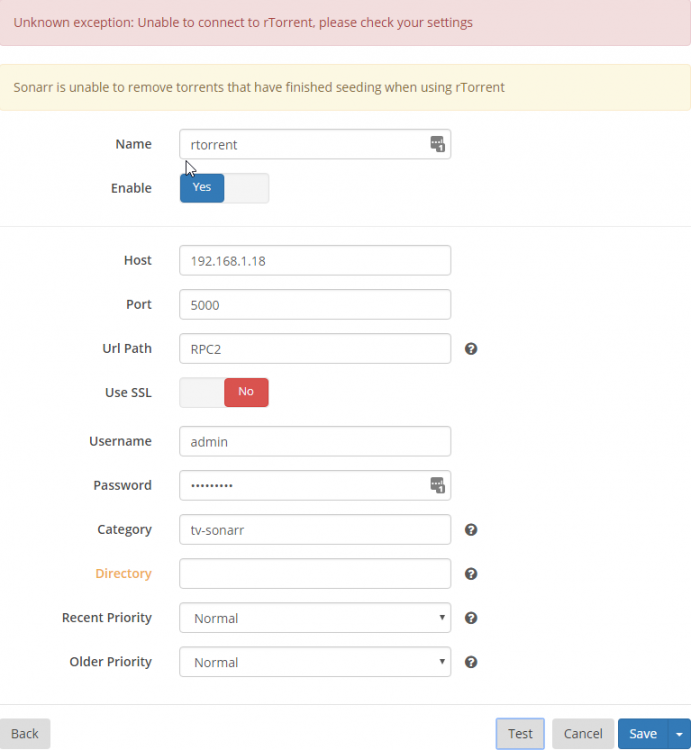The height and width of the screenshot is (750, 691).
Task: Focus the Name field containing rtorrent
Action: pyautogui.click(x=315, y=144)
